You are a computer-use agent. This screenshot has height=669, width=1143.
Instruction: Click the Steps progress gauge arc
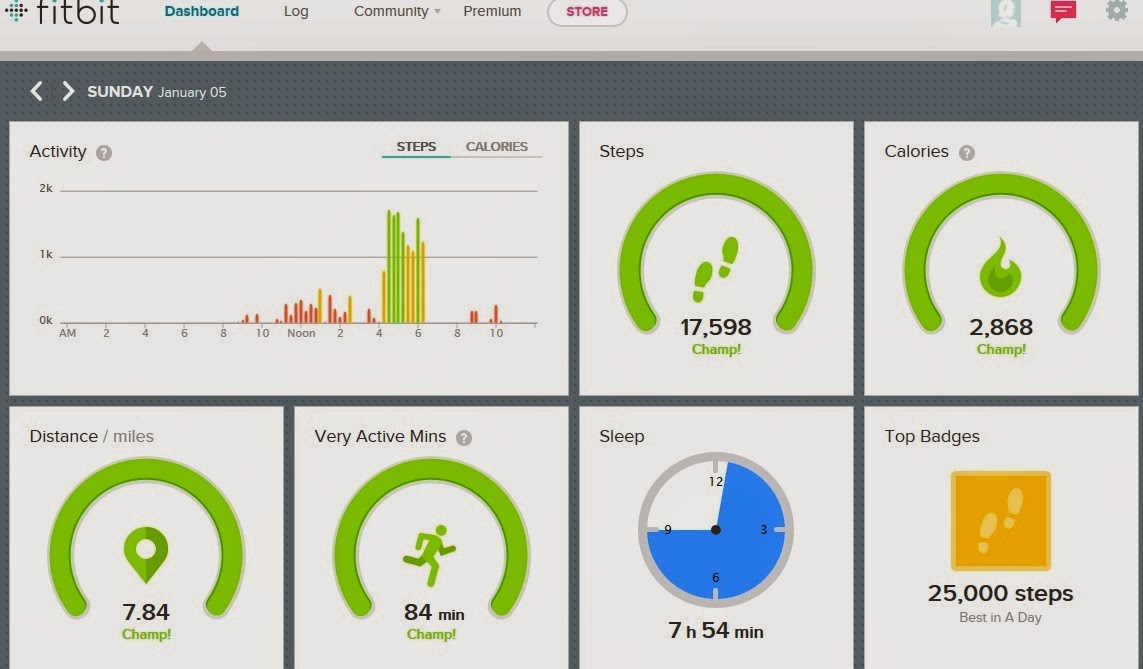(x=716, y=182)
